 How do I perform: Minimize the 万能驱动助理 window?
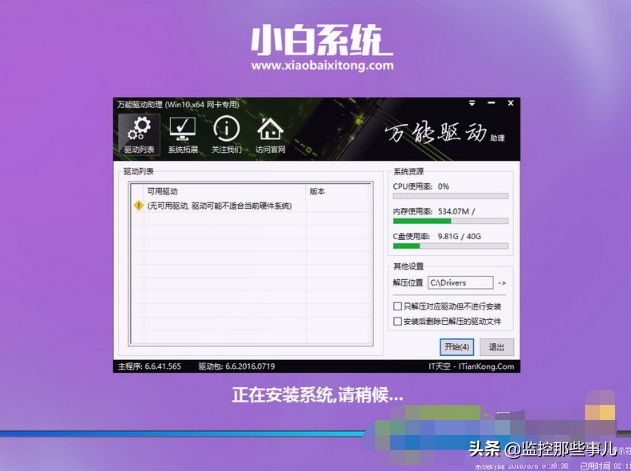point(491,103)
